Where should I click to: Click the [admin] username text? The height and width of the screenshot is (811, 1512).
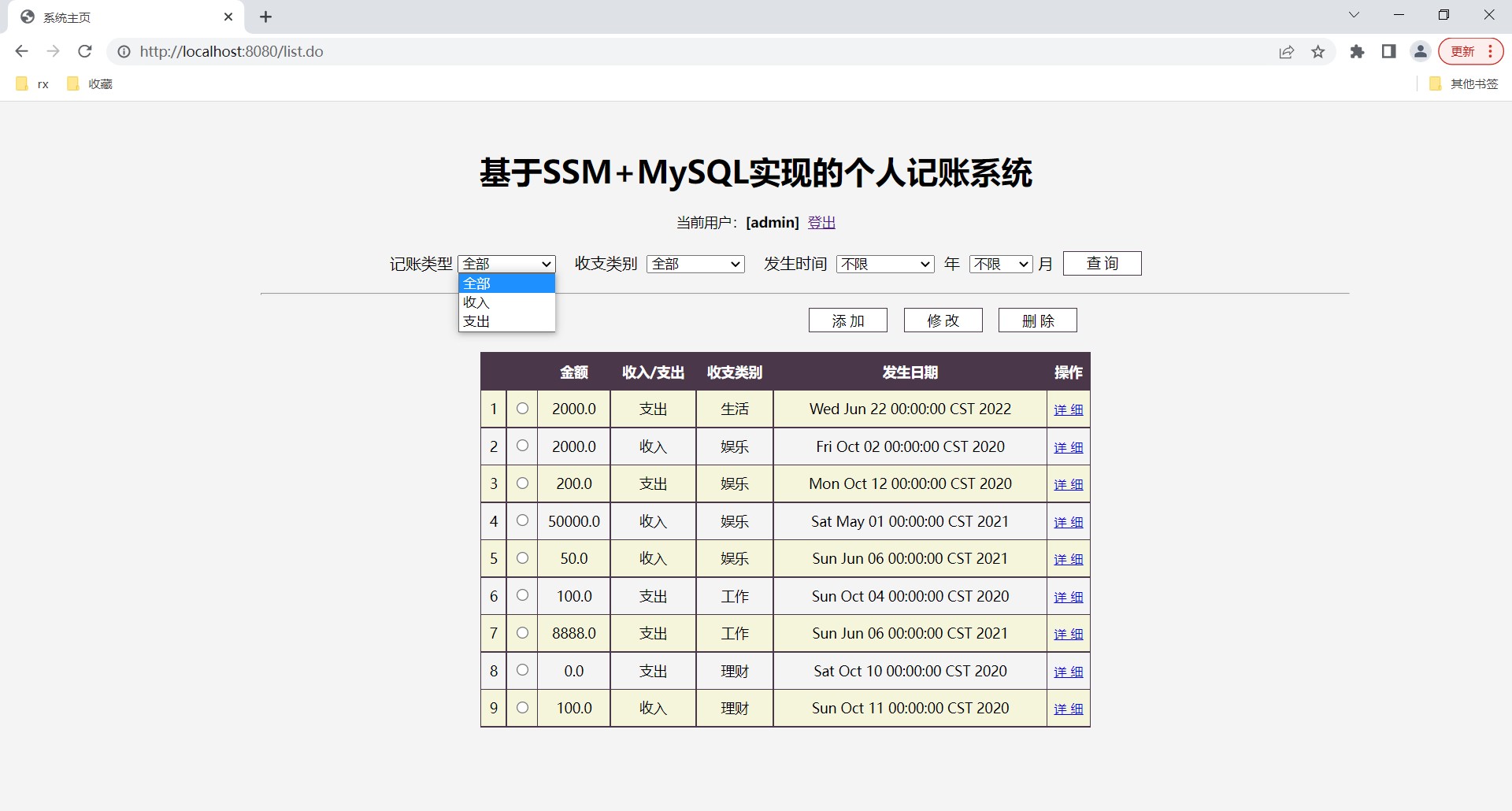[773, 223]
